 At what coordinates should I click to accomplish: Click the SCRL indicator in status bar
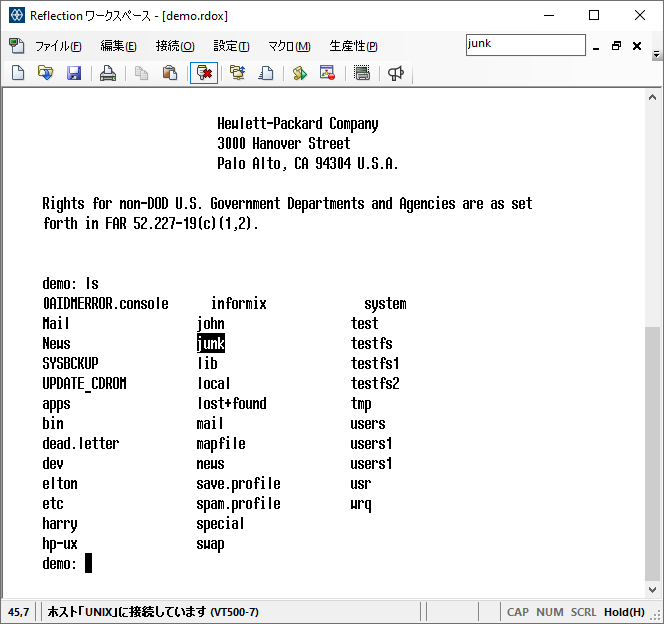click(x=583, y=612)
